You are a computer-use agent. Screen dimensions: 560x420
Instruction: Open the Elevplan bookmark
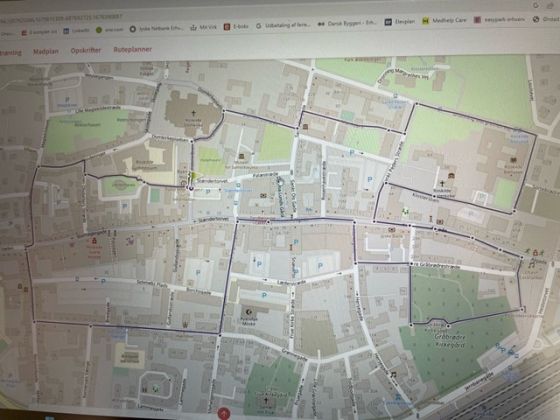400,22
